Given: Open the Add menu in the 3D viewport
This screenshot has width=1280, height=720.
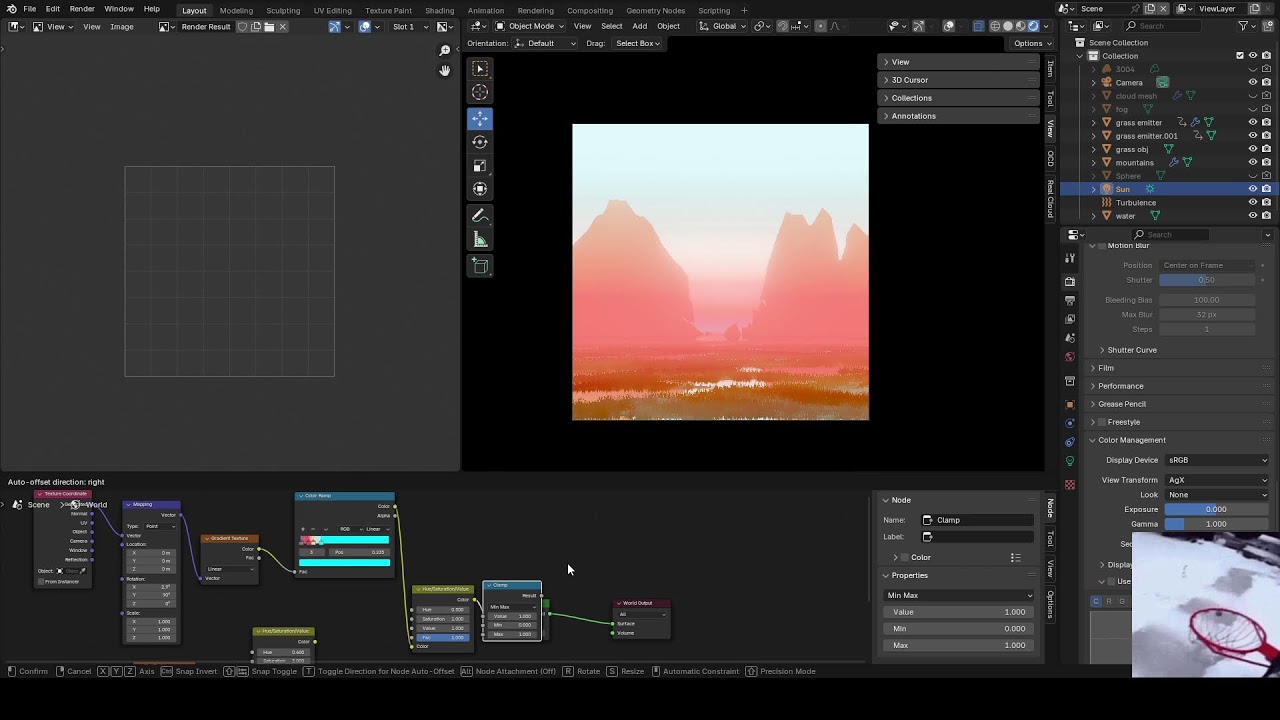Looking at the screenshot, I should point(639,26).
